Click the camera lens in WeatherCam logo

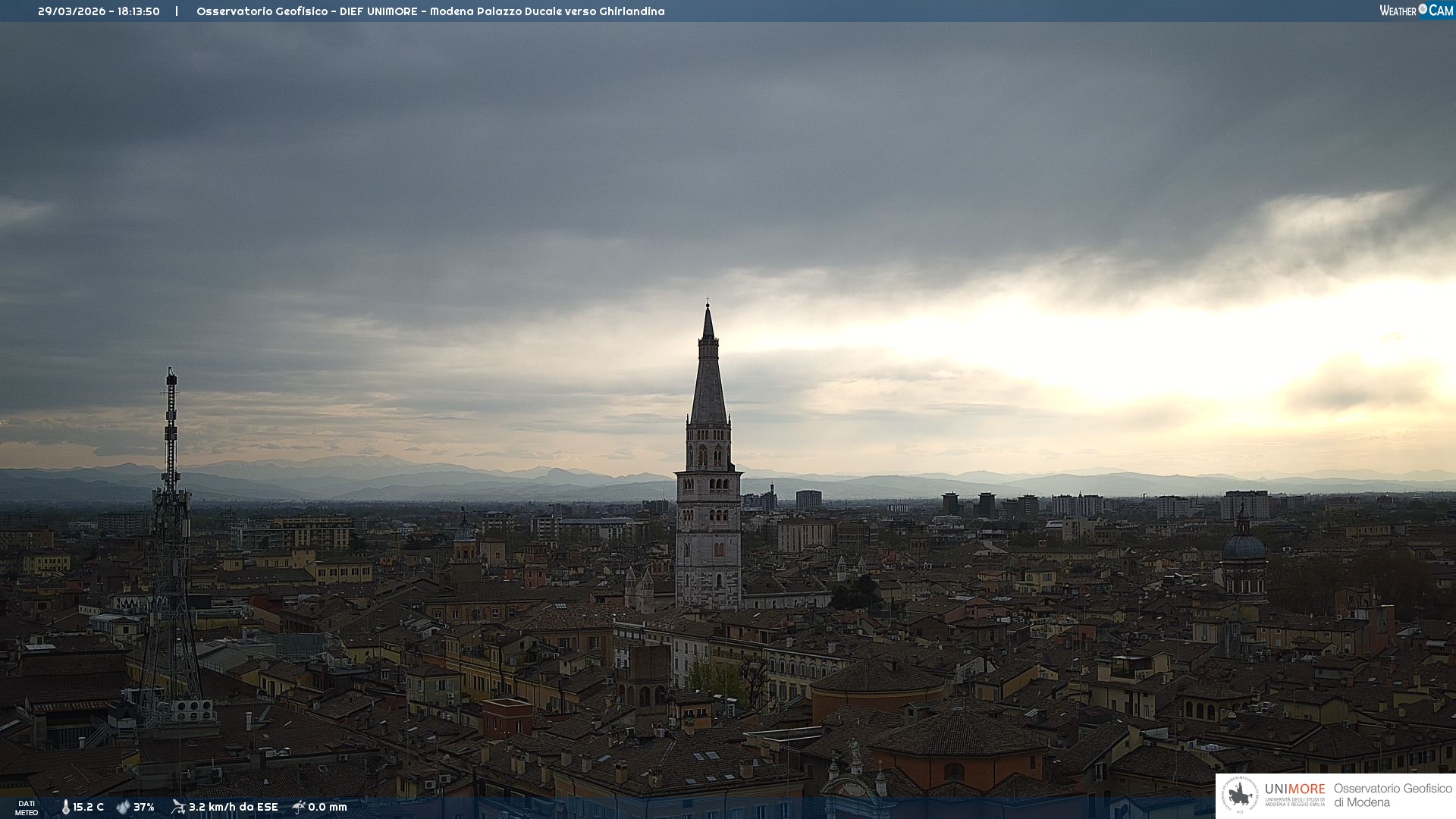1423,9
